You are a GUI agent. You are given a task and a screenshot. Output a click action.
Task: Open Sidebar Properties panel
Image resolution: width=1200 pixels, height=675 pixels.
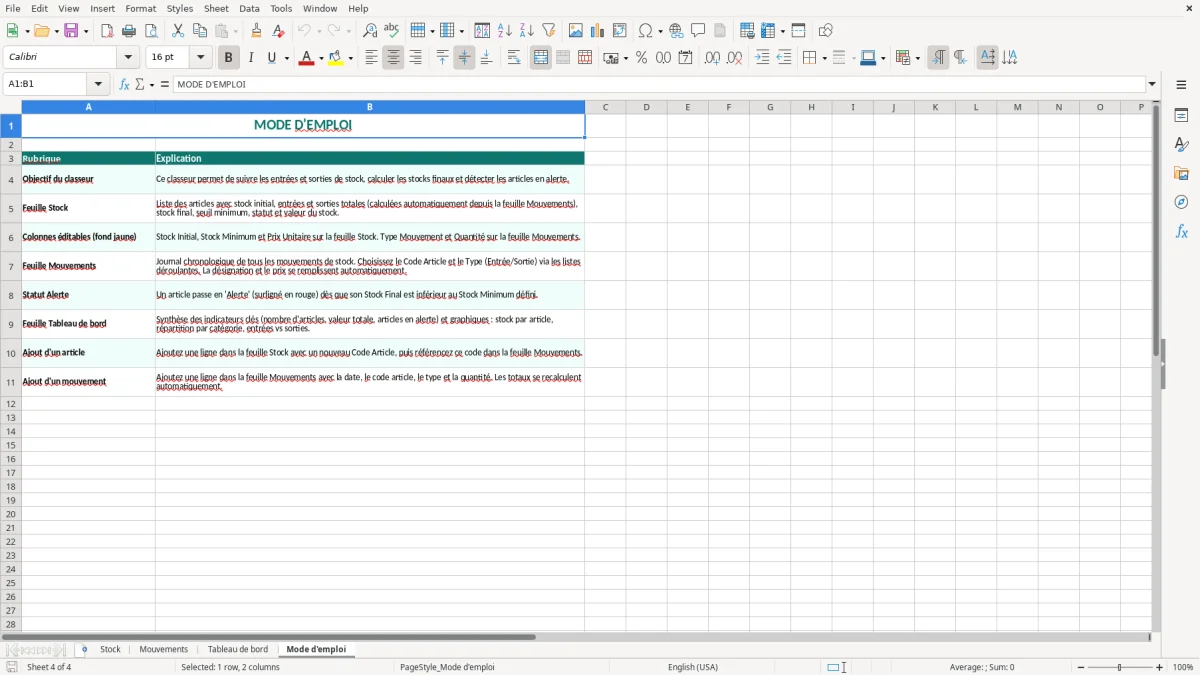pyautogui.click(x=1181, y=116)
